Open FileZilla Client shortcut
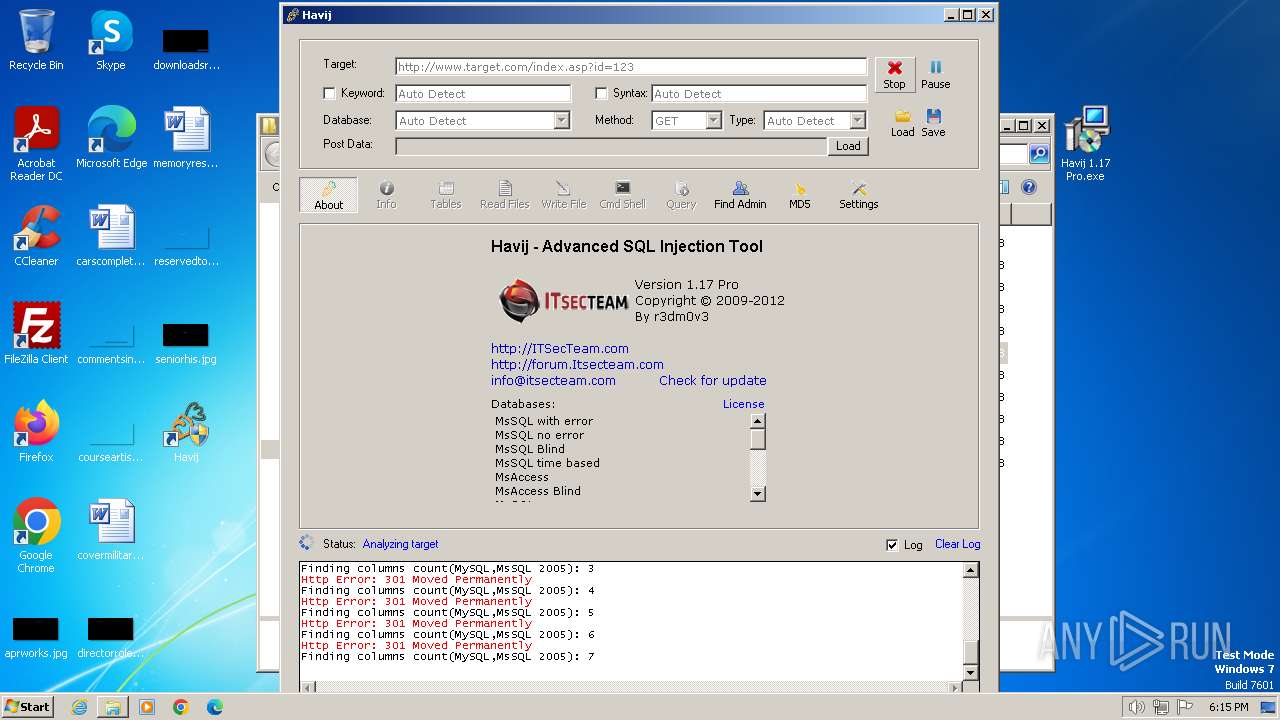This screenshot has width=1280, height=720. [36, 334]
